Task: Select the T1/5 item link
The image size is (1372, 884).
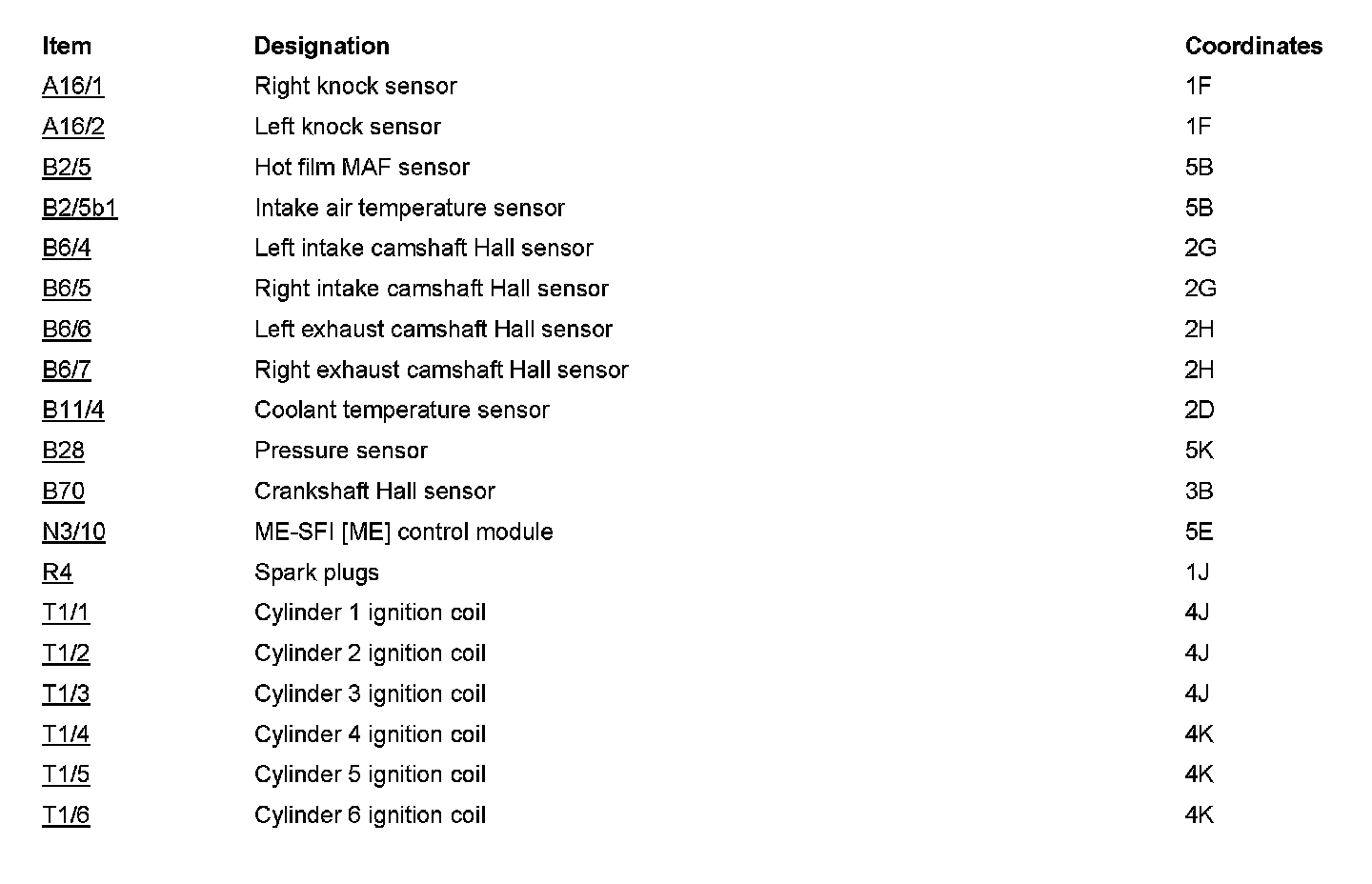Action: tap(65, 774)
